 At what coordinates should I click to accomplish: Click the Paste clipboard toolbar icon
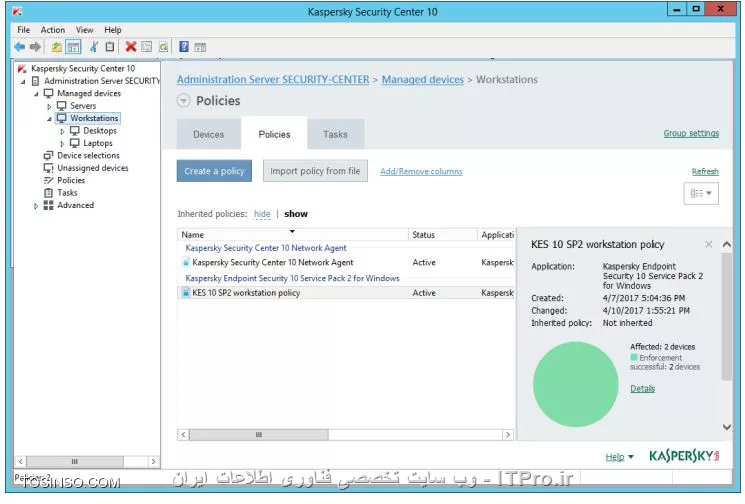(x=110, y=47)
